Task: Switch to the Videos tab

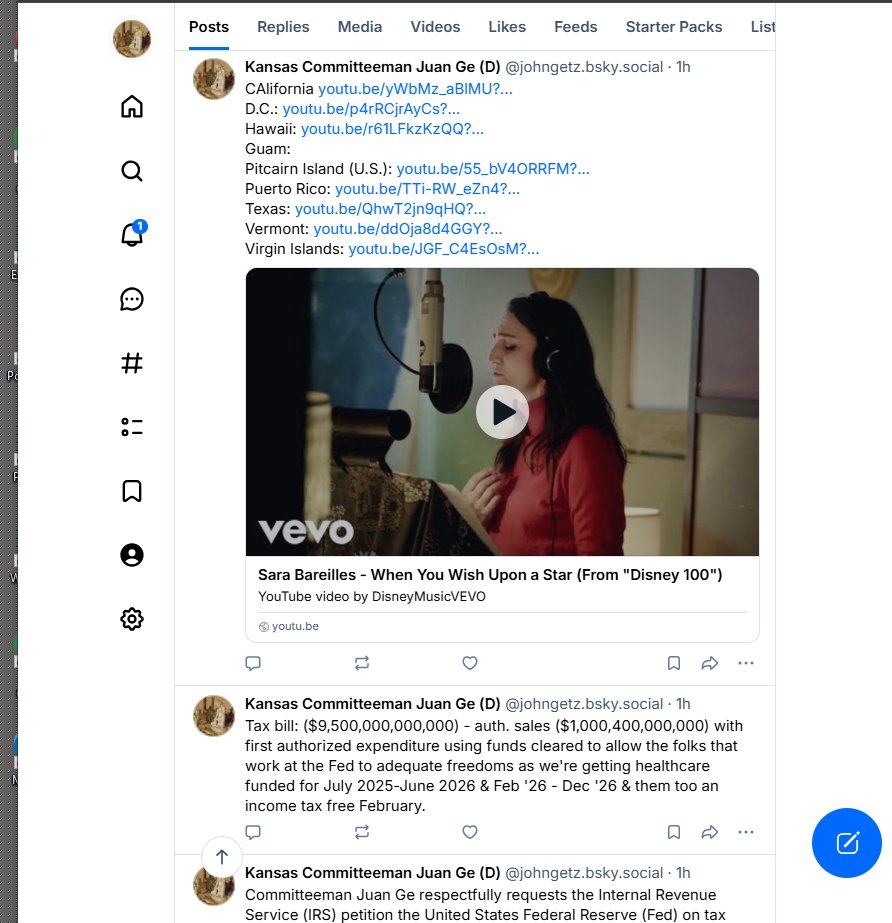Action: pos(435,27)
